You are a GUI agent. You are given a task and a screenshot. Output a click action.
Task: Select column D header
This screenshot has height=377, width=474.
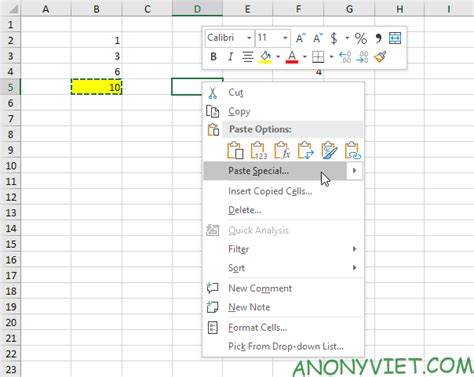coord(197,9)
